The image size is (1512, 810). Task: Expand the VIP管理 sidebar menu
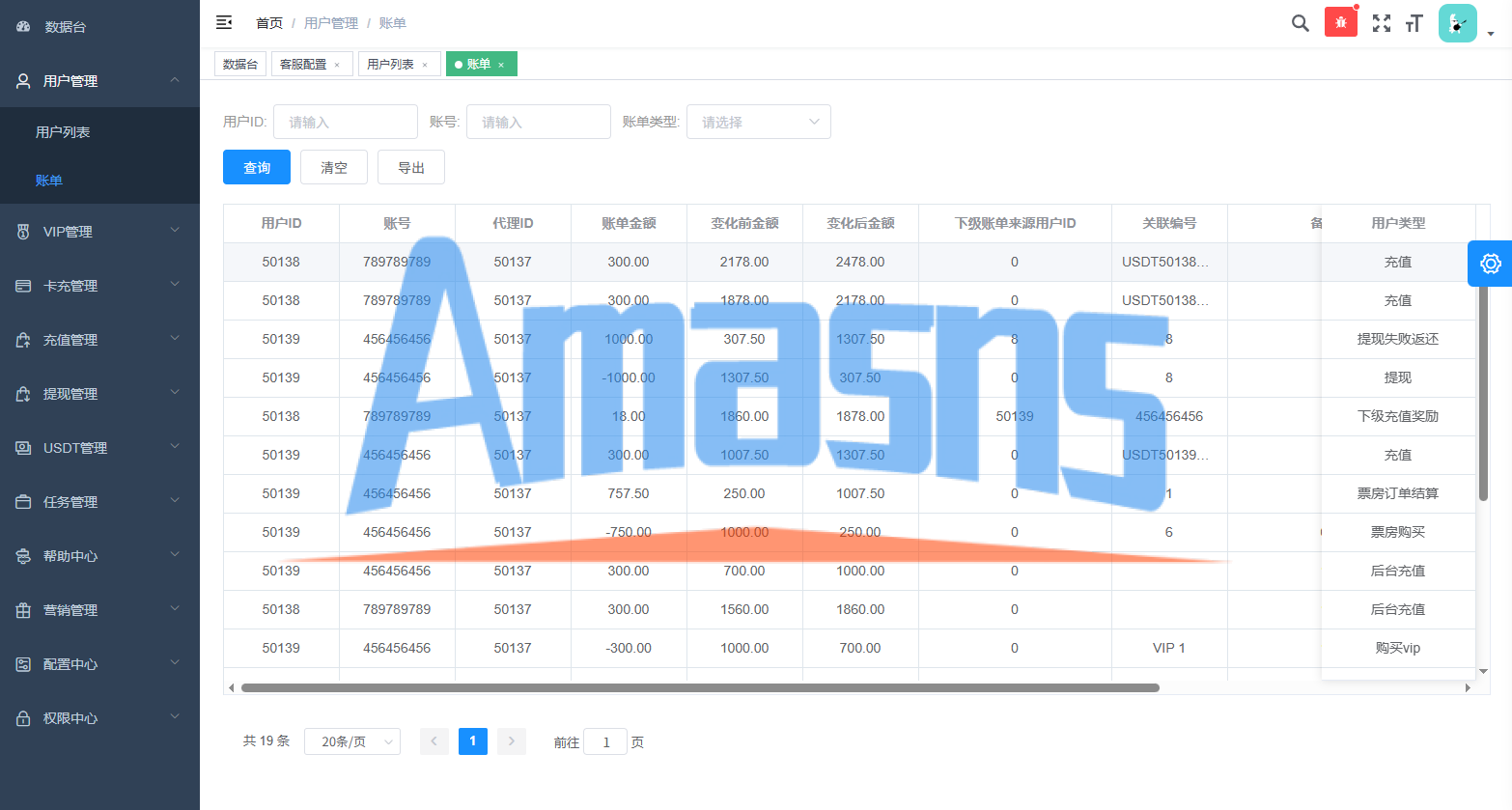(x=100, y=232)
